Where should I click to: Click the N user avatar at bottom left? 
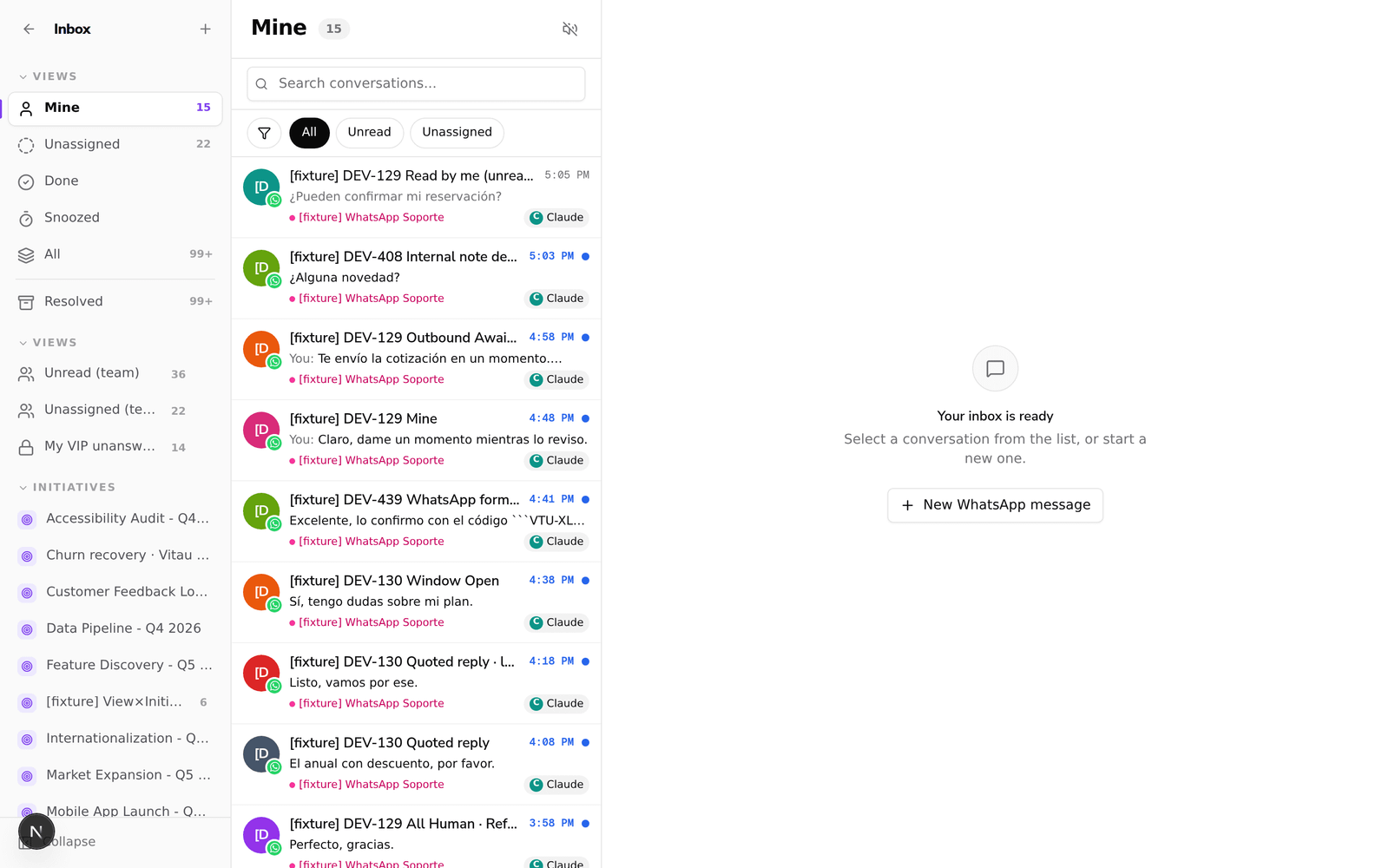pos(36,832)
